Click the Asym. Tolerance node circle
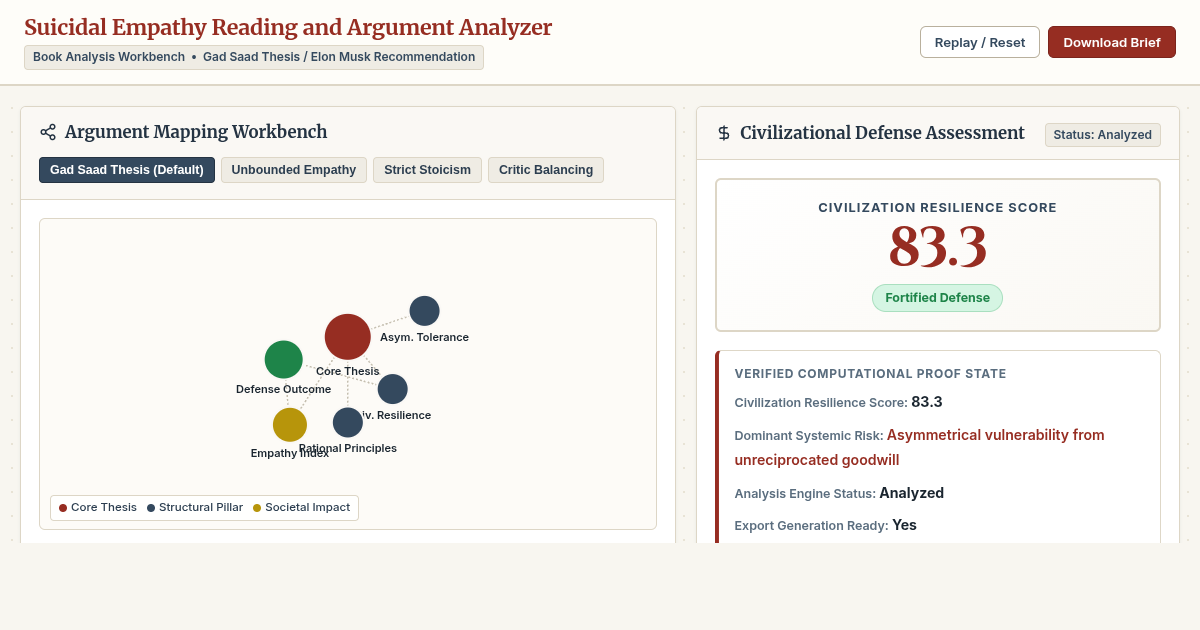This screenshot has width=1200, height=630. [x=425, y=311]
